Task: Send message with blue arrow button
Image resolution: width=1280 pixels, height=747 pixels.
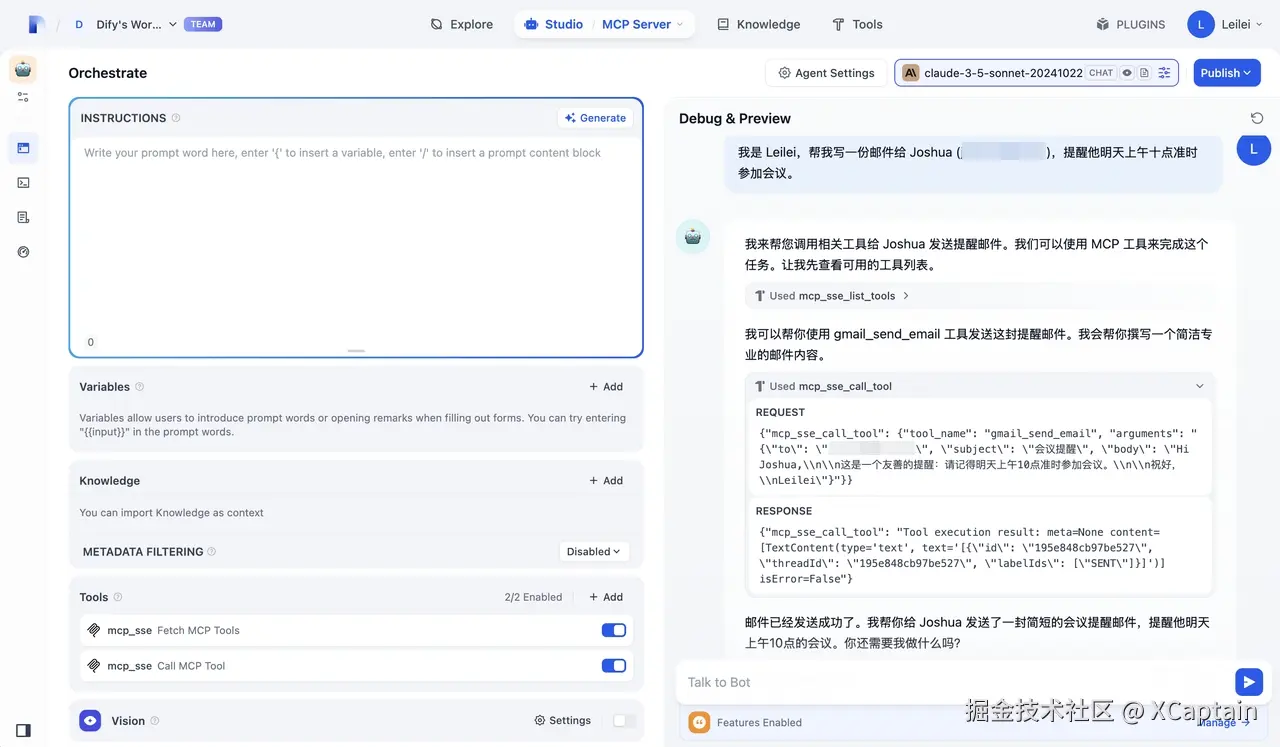Action: coord(1248,682)
